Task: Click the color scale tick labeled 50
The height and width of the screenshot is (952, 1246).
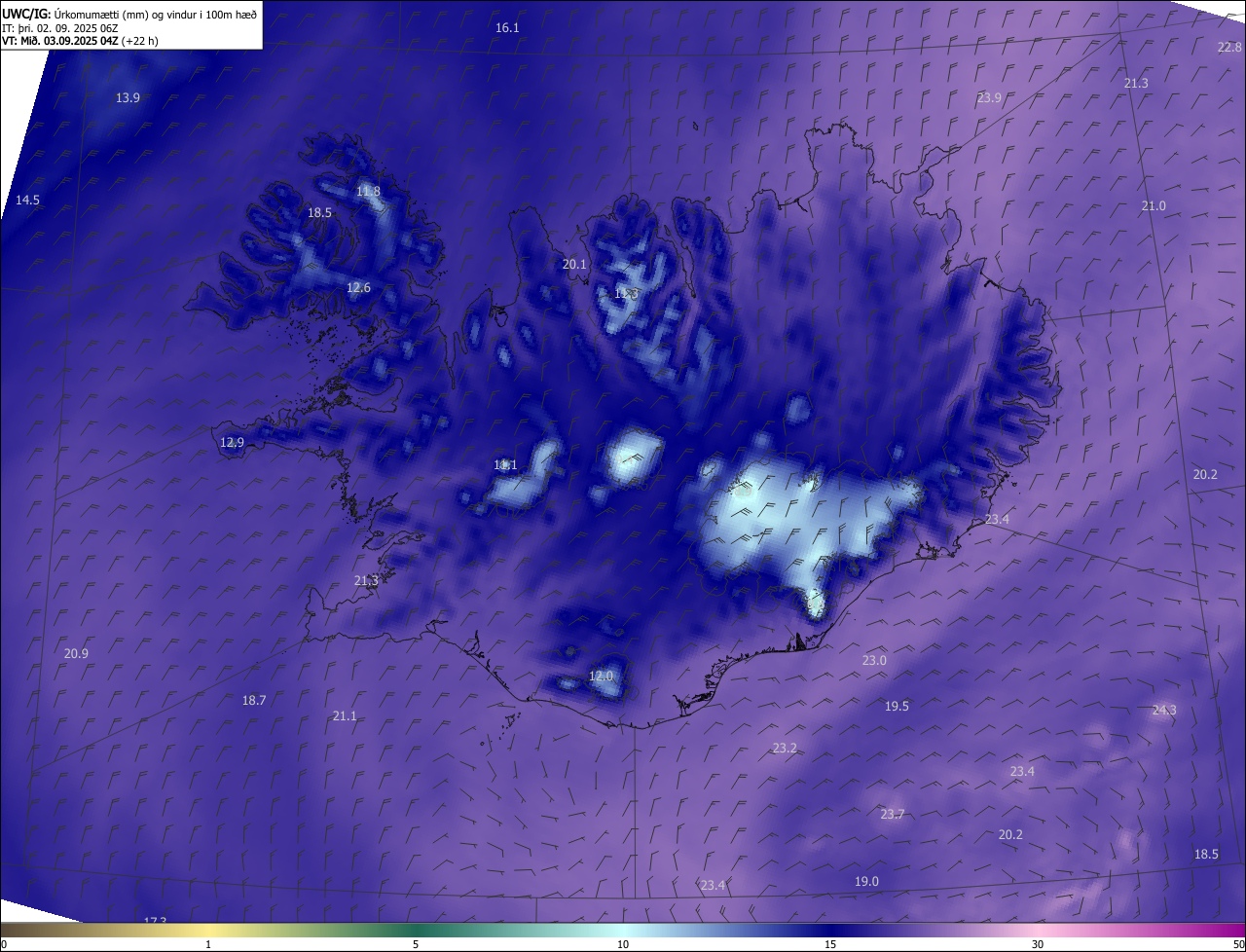Action: (1238, 944)
